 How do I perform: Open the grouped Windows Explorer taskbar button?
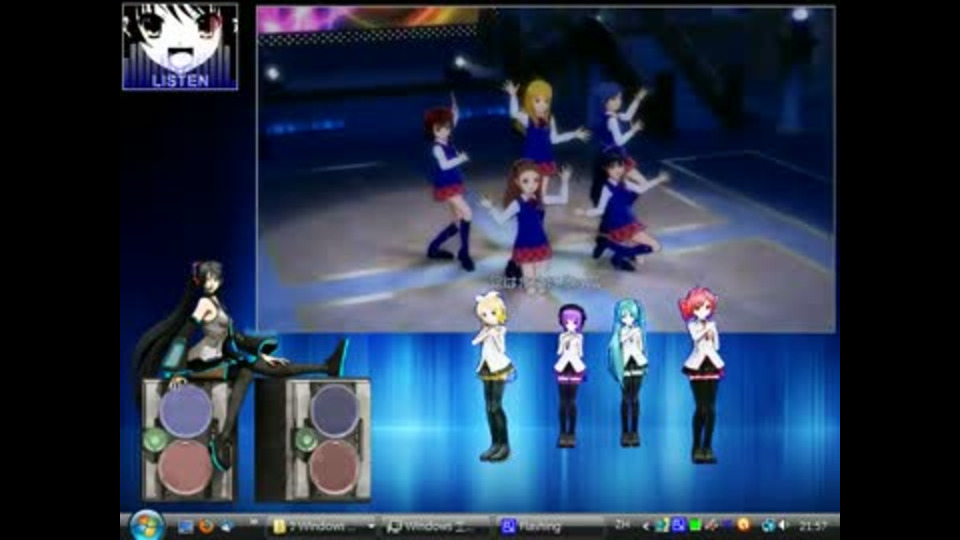323,527
